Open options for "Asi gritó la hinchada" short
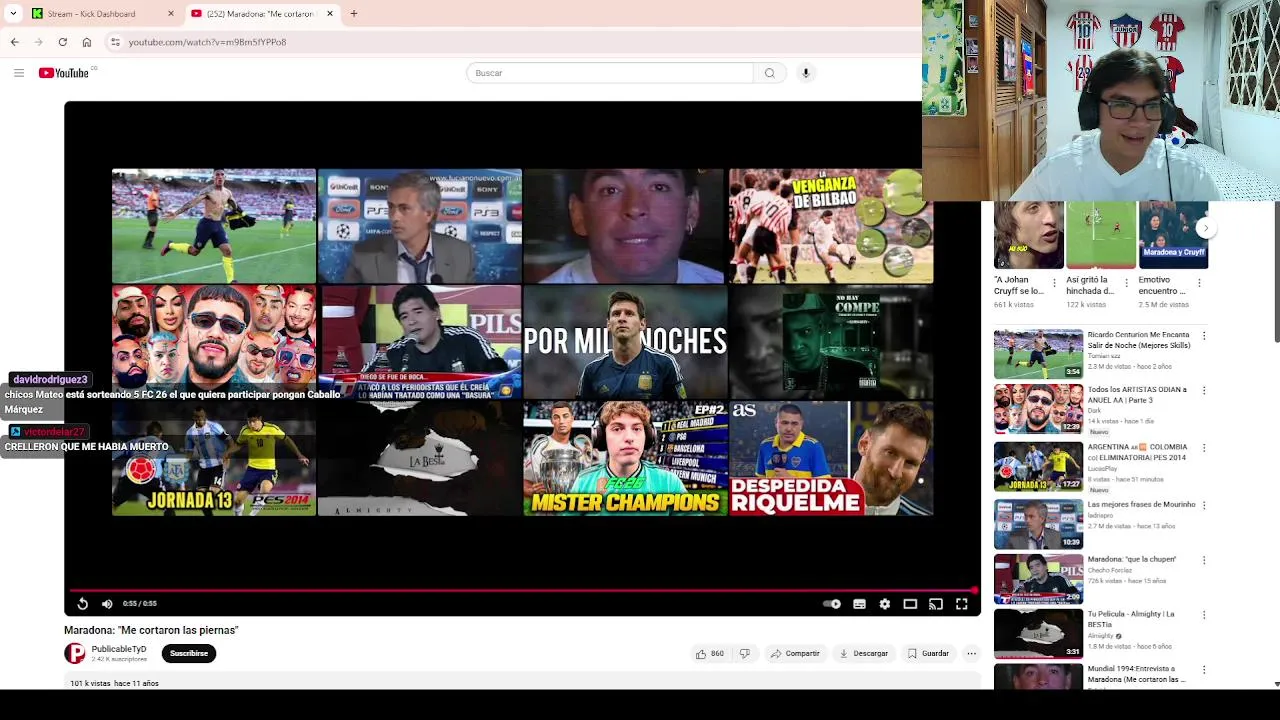Viewport: 1280px width, 720px height. [1126, 283]
